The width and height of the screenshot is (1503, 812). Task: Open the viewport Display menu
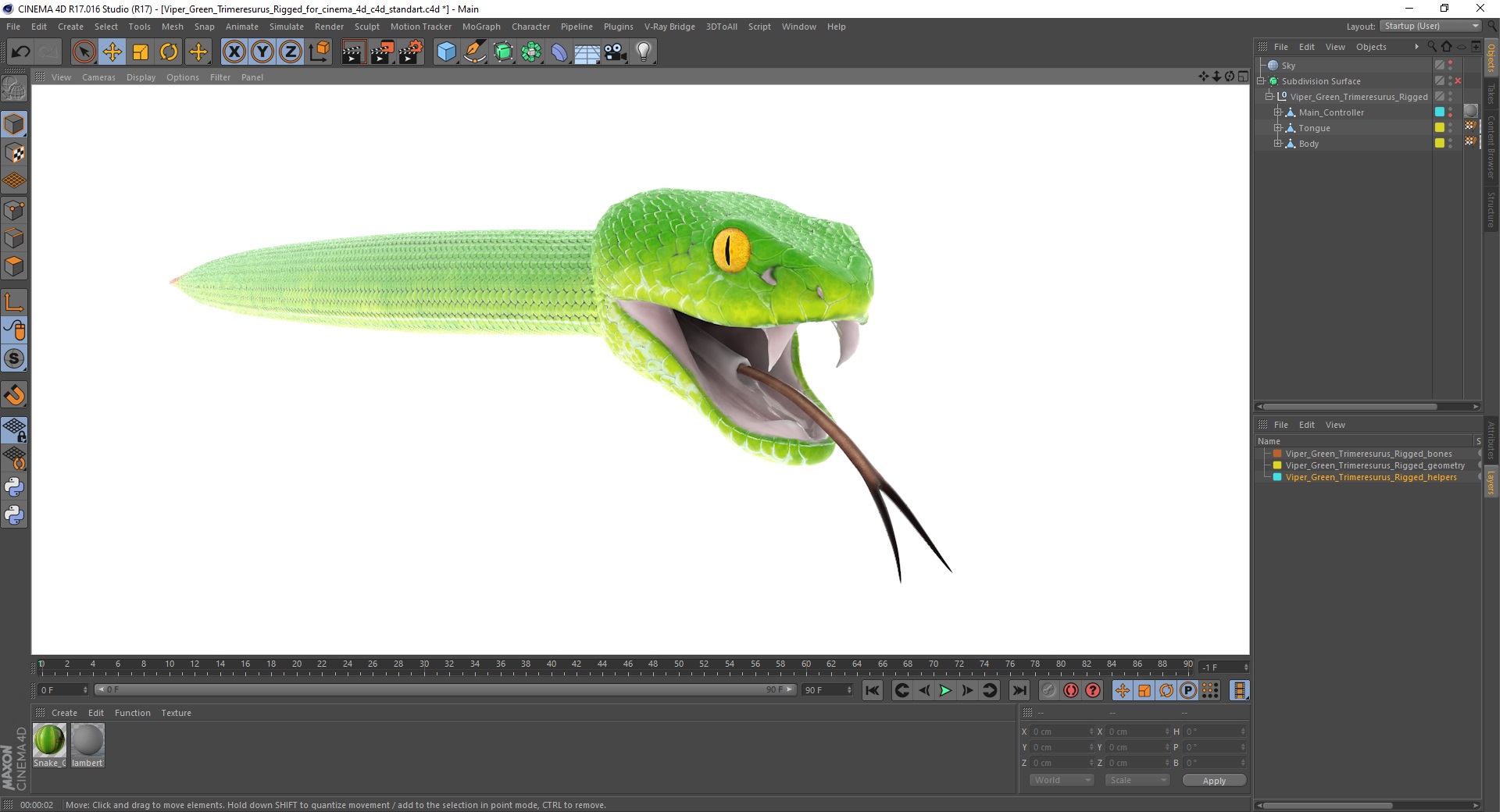[x=141, y=77]
